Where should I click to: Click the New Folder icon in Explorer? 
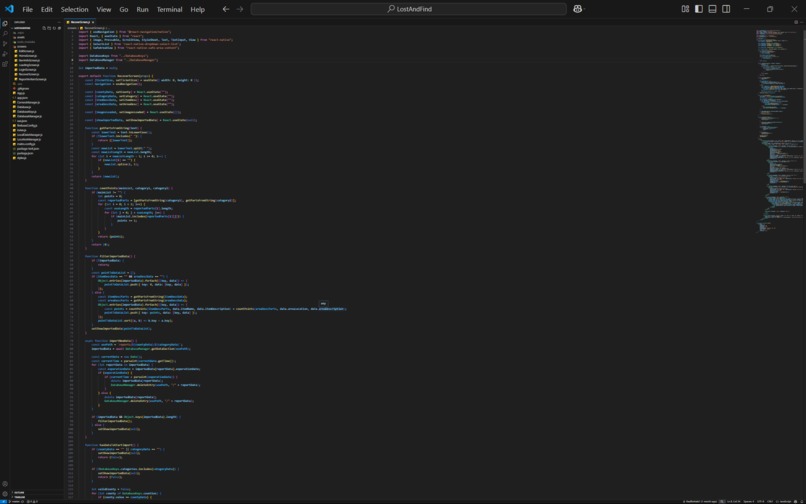[x=49, y=28]
